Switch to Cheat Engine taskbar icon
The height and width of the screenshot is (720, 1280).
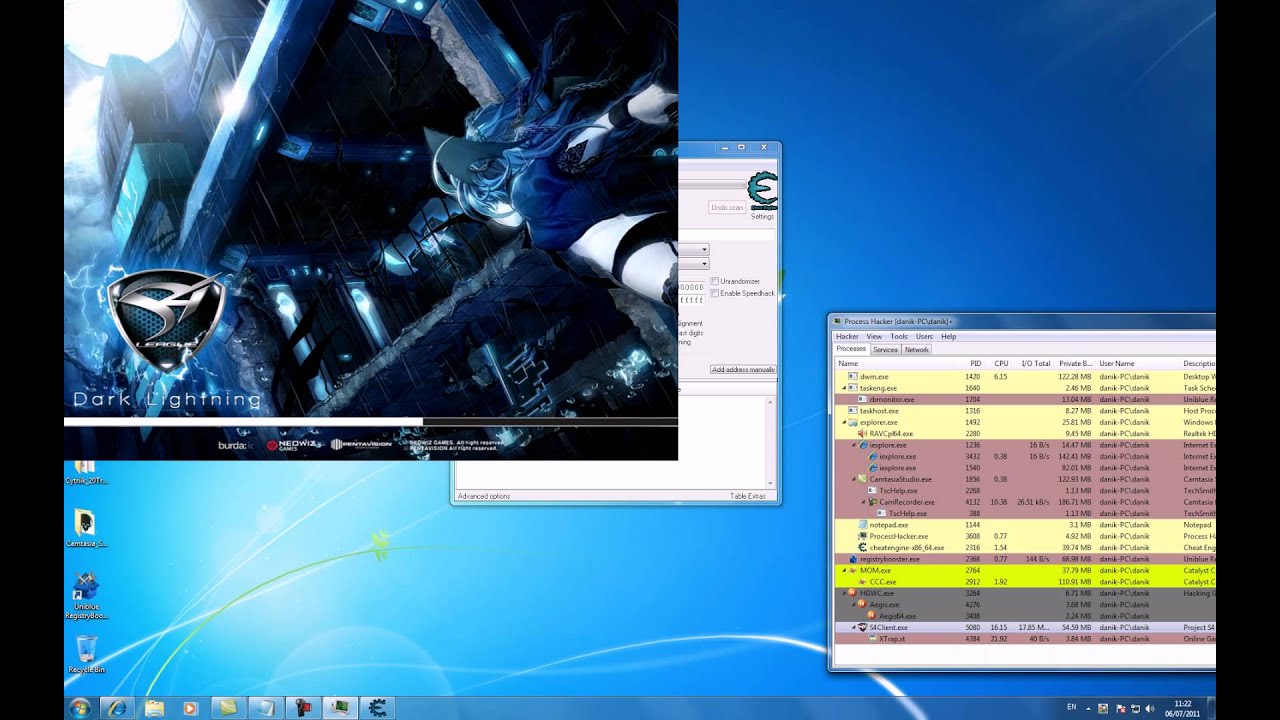click(x=379, y=708)
